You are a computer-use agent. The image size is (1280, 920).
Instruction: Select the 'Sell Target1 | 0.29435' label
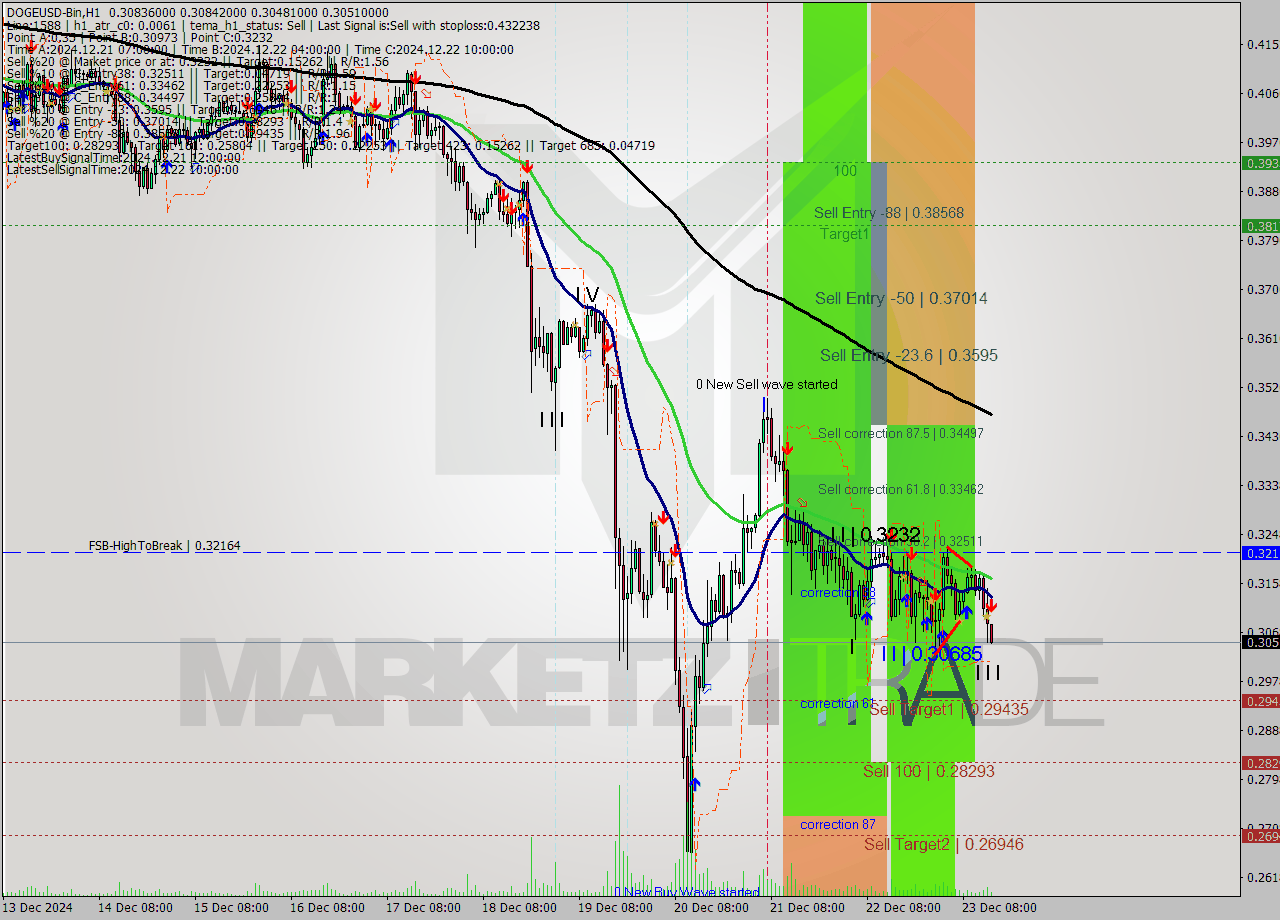click(x=949, y=709)
